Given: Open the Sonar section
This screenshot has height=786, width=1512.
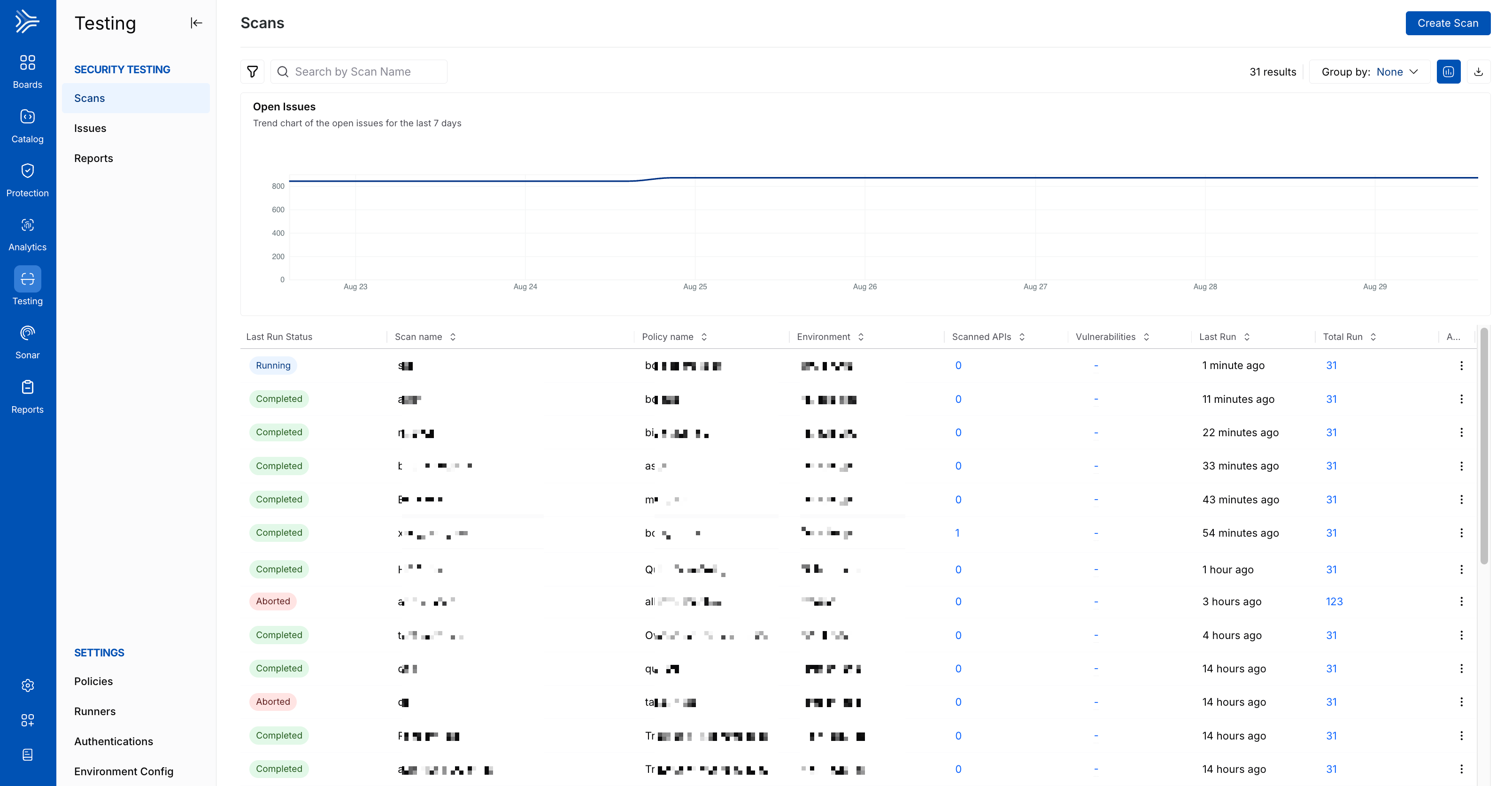Looking at the screenshot, I should [x=28, y=342].
